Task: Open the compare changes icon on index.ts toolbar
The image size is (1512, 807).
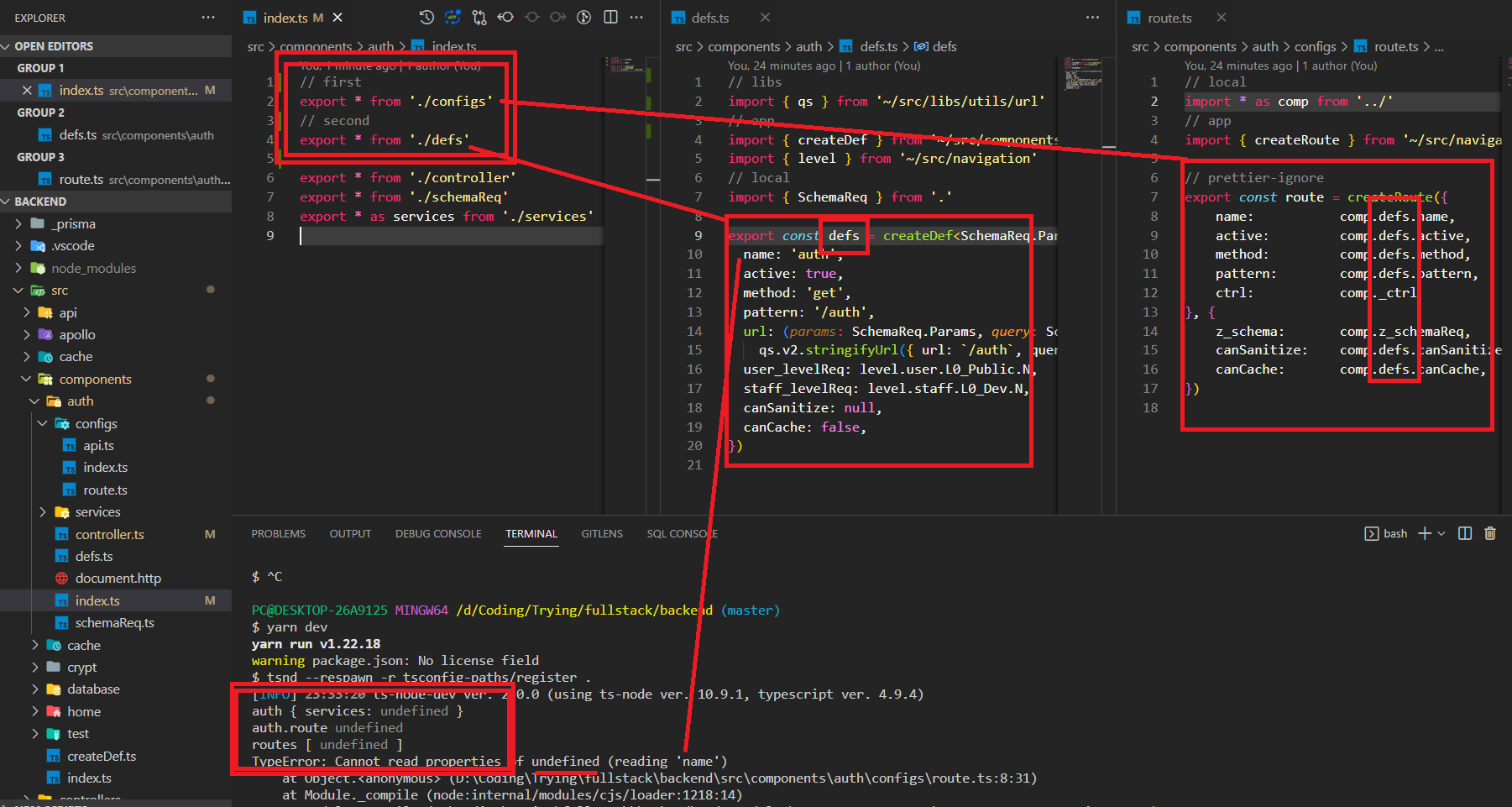Action: click(x=479, y=17)
